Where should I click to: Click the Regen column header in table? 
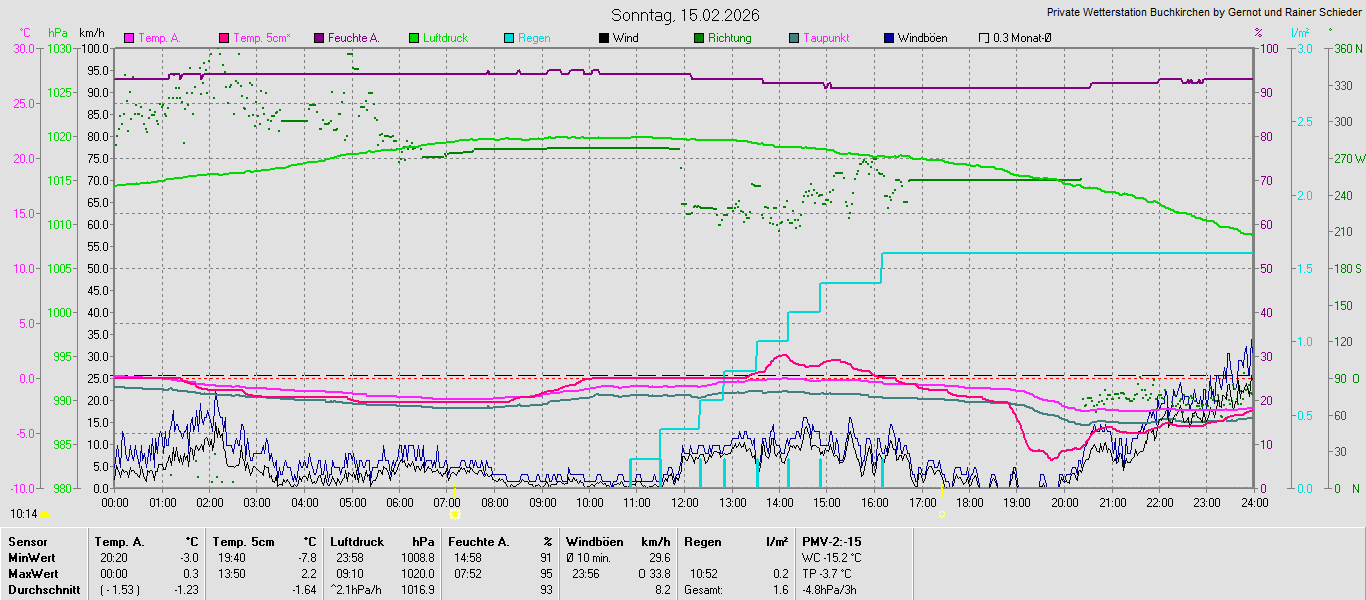pos(701,541)
